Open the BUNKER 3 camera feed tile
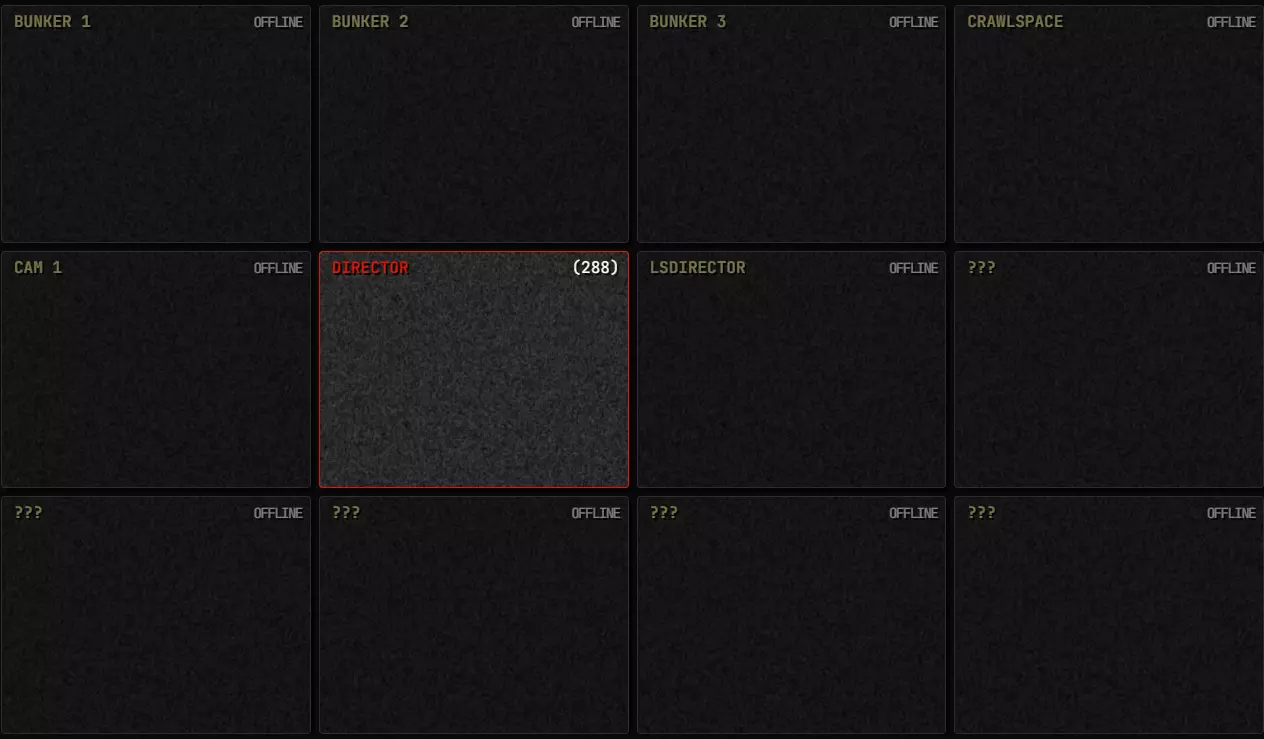Screen dimensions: 1264x739 pos(791,124)
